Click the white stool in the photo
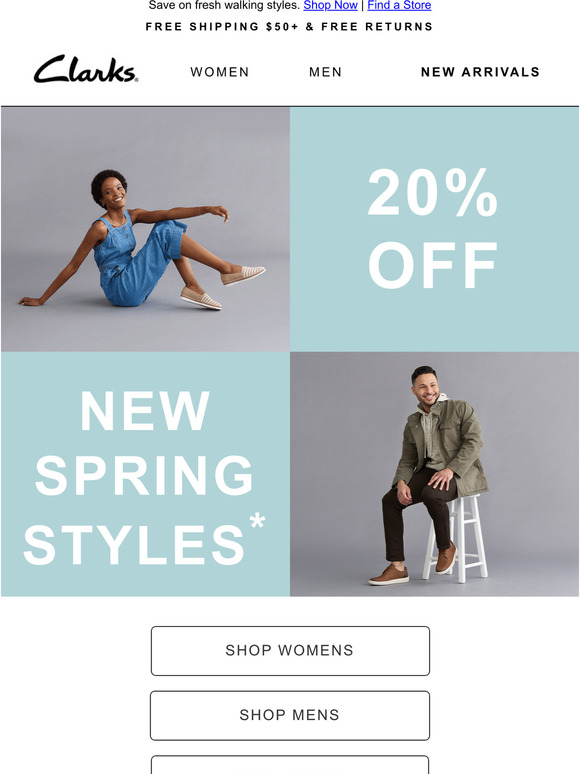The height and width of the screenshot is (774, 580). pyautogui.click(x=457, y=538)
